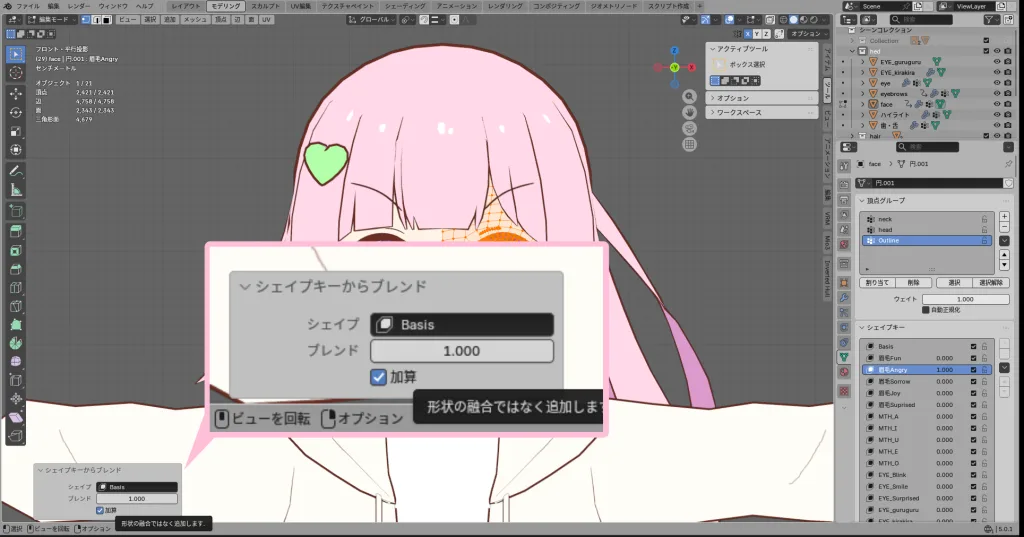Image resolution: width=1024 pixels, height=537 pixels.
Task: Enable the 自動正規化 checkbox
Action: (925, 310)
